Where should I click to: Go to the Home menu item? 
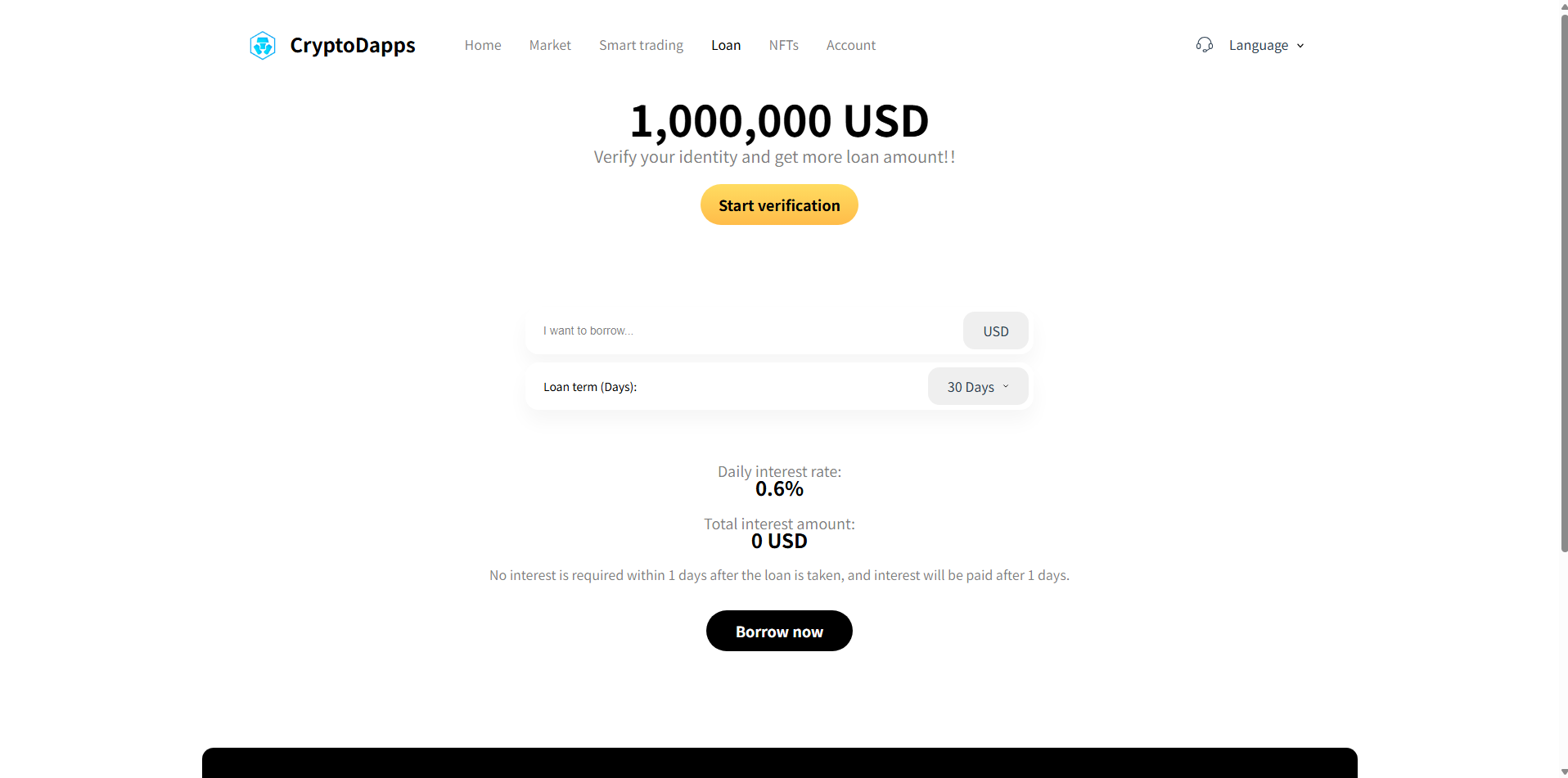click(x=483, y=46)
